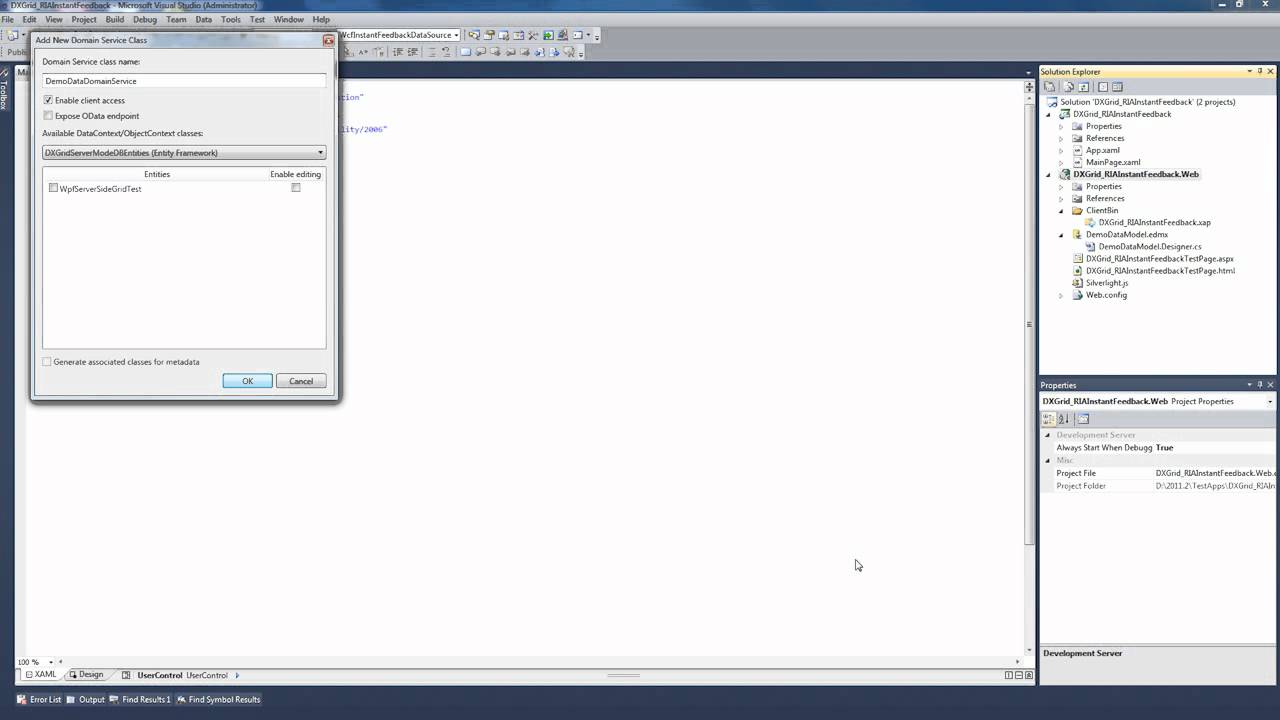Open the Build menu
The image size is (1280, 720).
[115, 19]
